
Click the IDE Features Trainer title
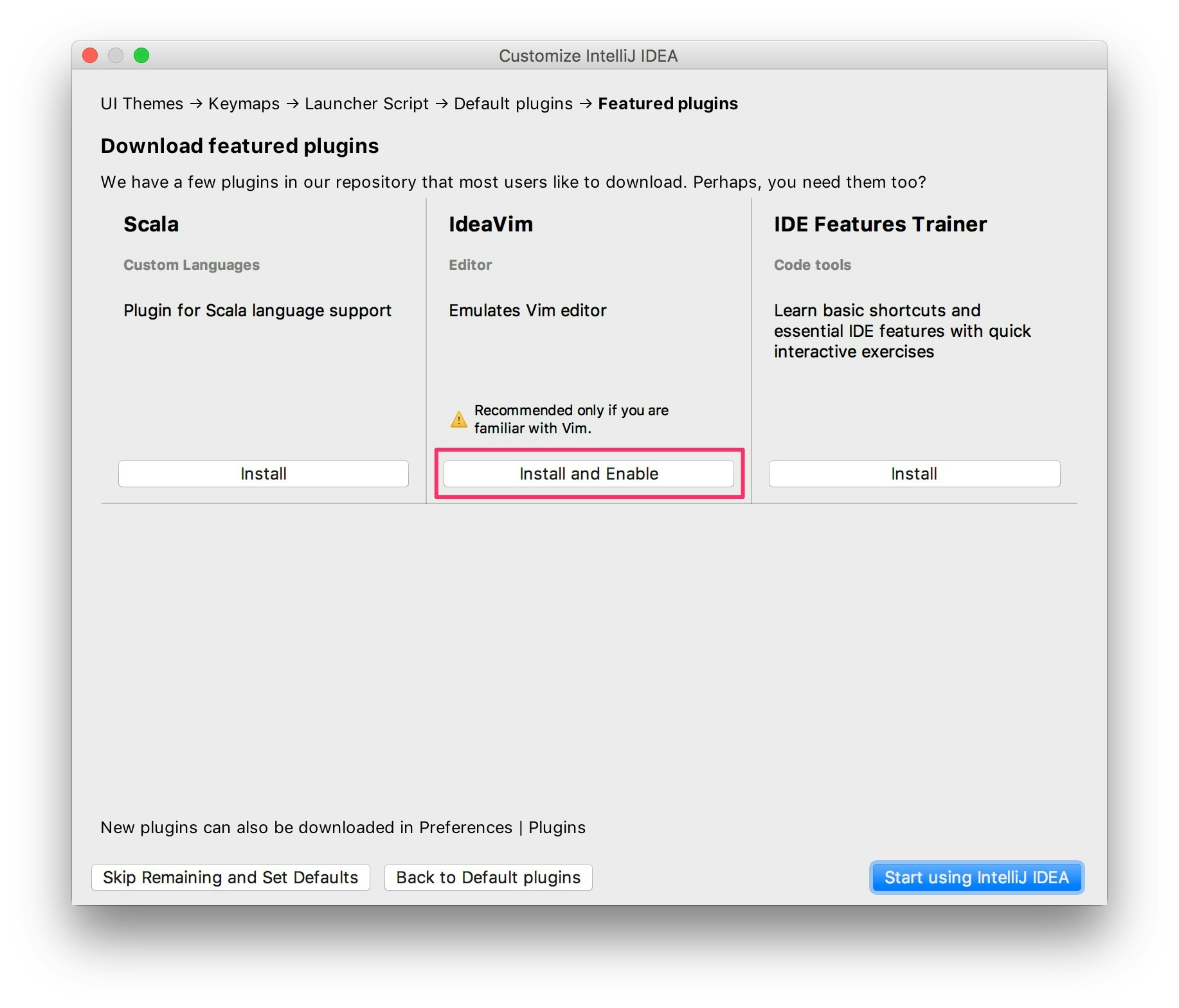click(x=880, y=224)
